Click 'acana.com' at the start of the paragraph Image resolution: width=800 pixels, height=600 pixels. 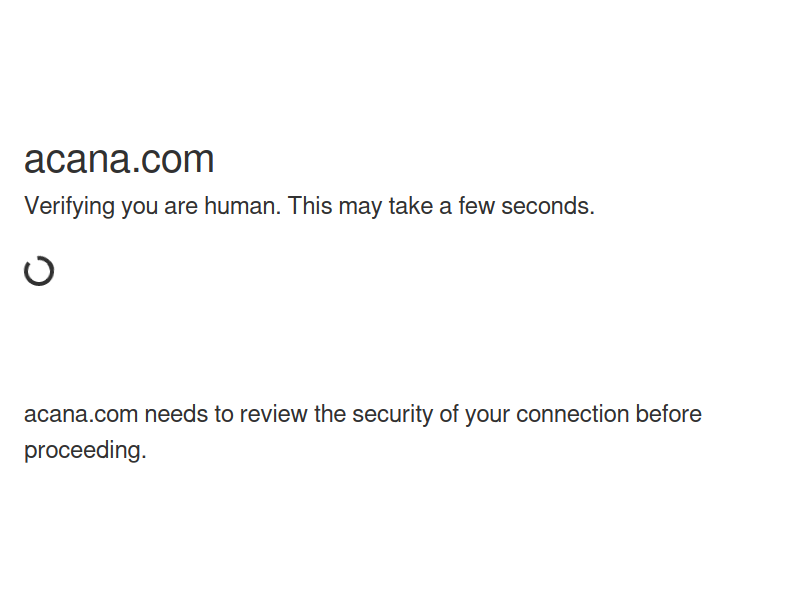pyautogui.click(x=81, y=414)
